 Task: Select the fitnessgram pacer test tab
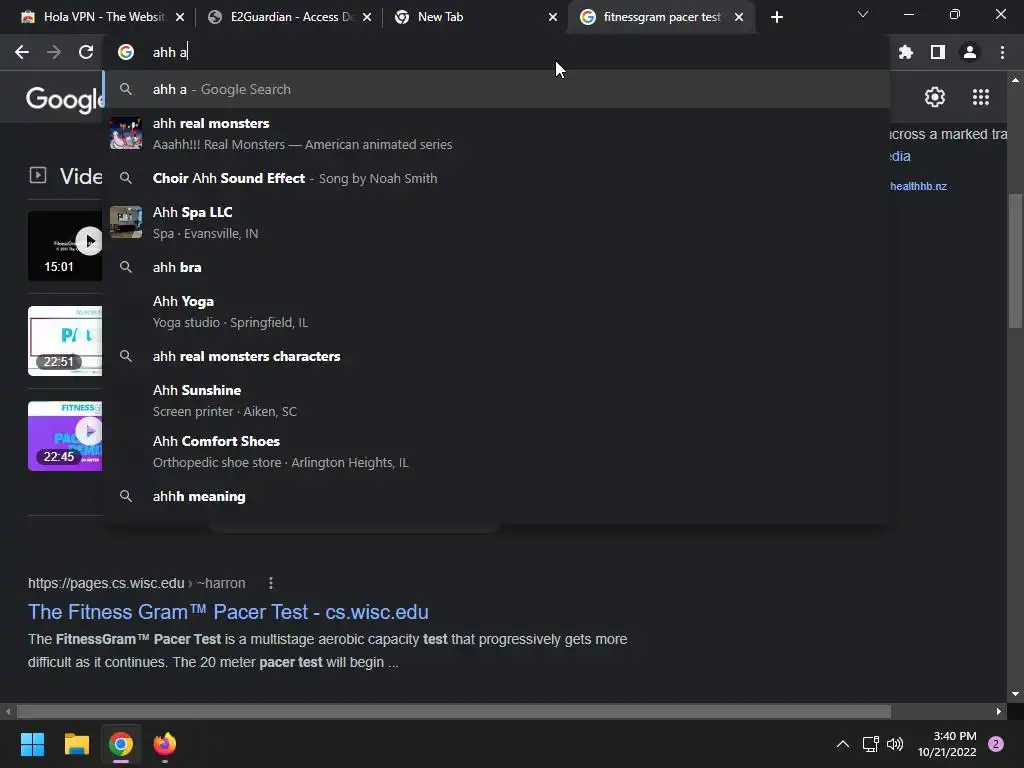coord(662,17)
